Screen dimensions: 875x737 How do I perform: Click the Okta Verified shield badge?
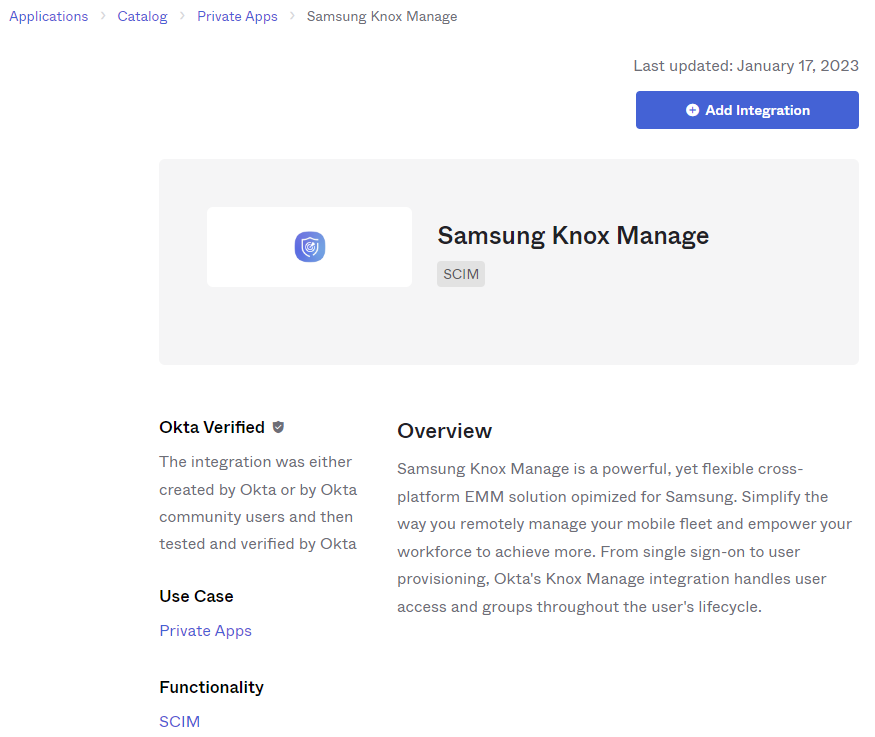pyautogui.click(x=278, y=427)
